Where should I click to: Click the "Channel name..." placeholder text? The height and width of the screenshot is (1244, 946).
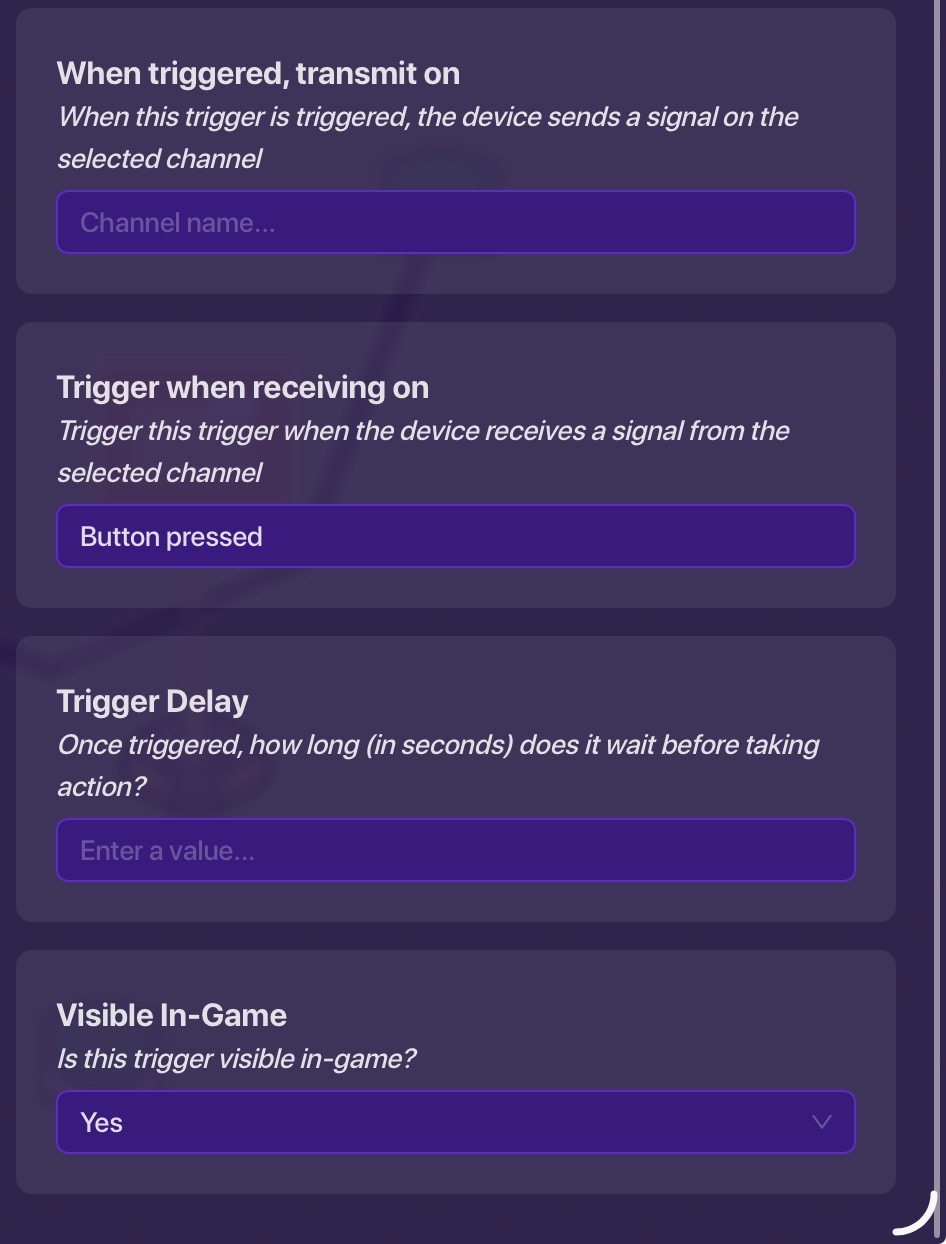tap(177, 222)
